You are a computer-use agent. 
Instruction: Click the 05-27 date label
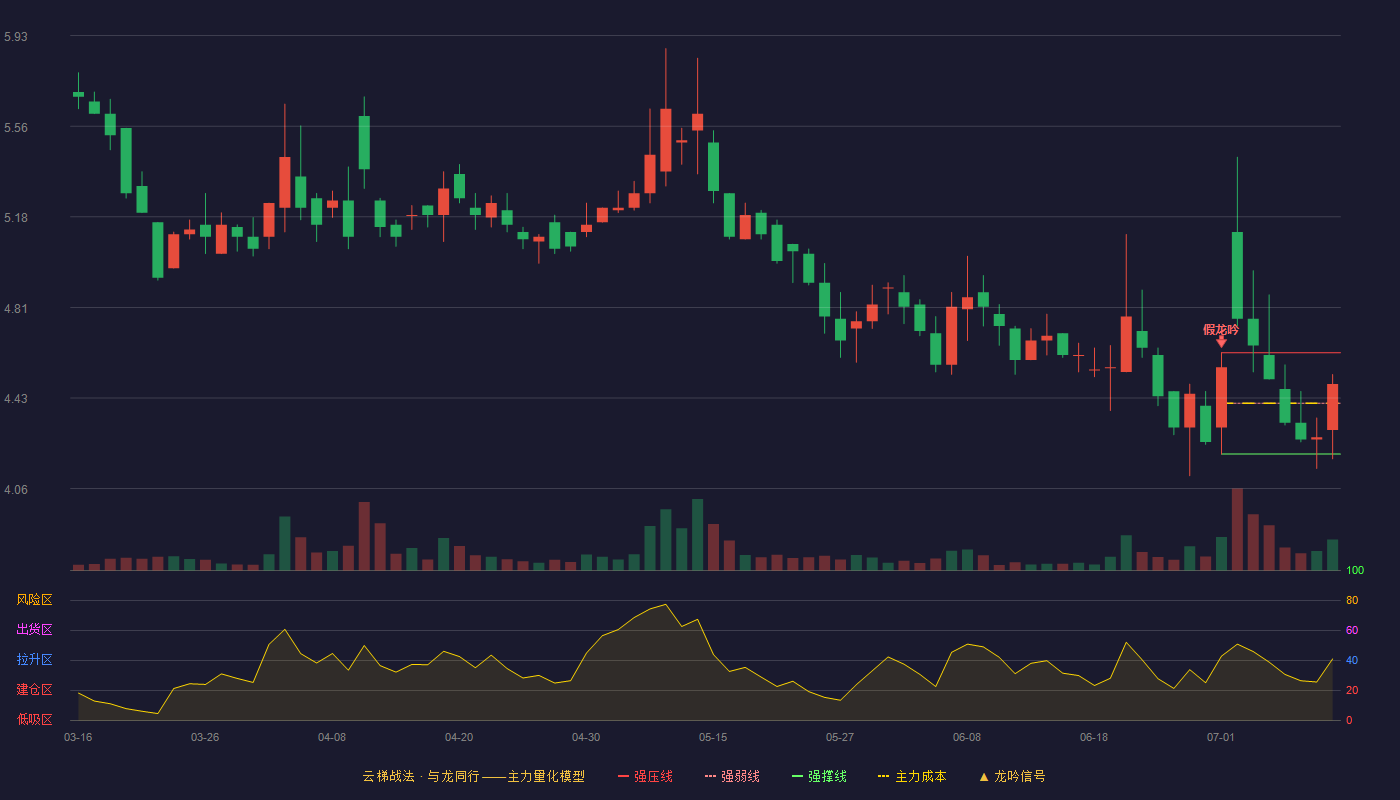840,737
